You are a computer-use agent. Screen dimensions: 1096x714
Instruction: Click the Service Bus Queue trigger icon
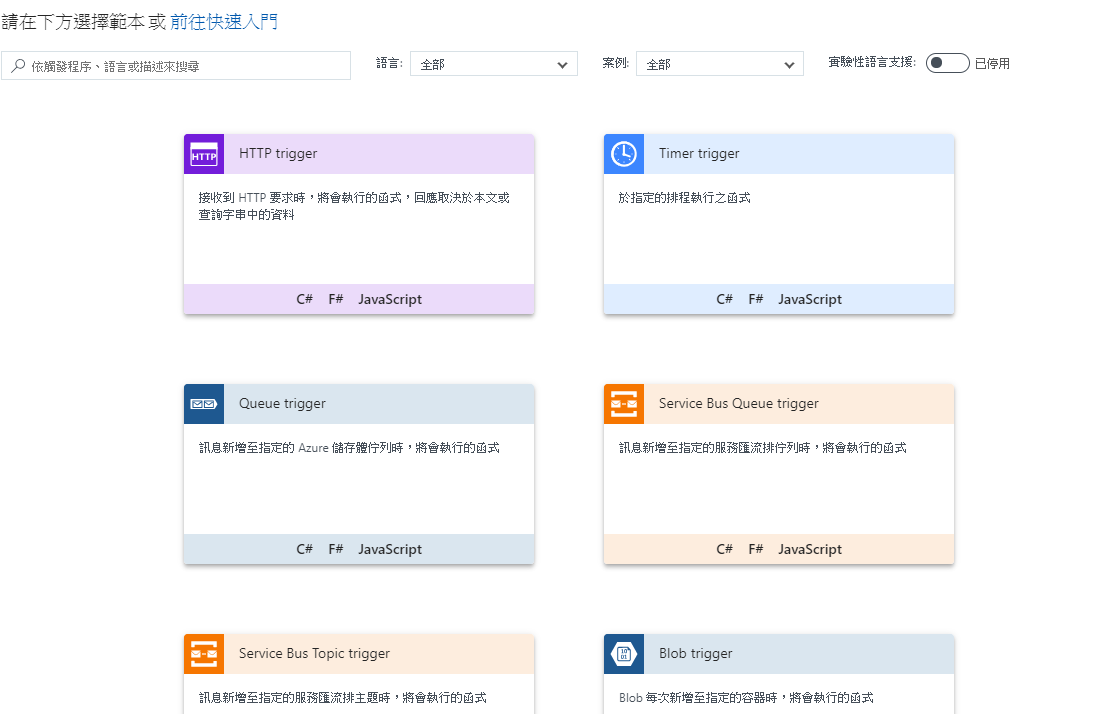pos(624,403)
